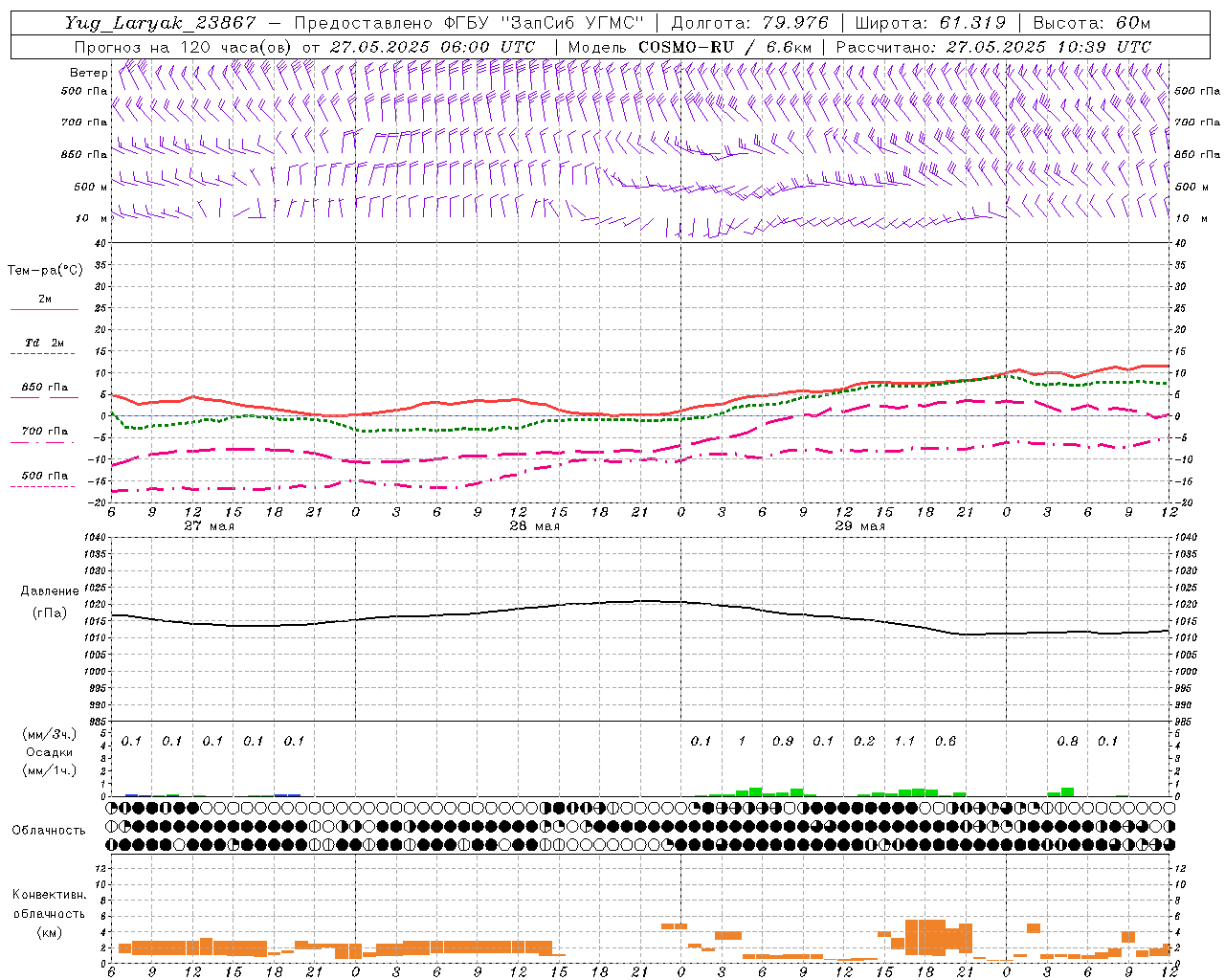Click the Осадки panel label

click(49, 752)
